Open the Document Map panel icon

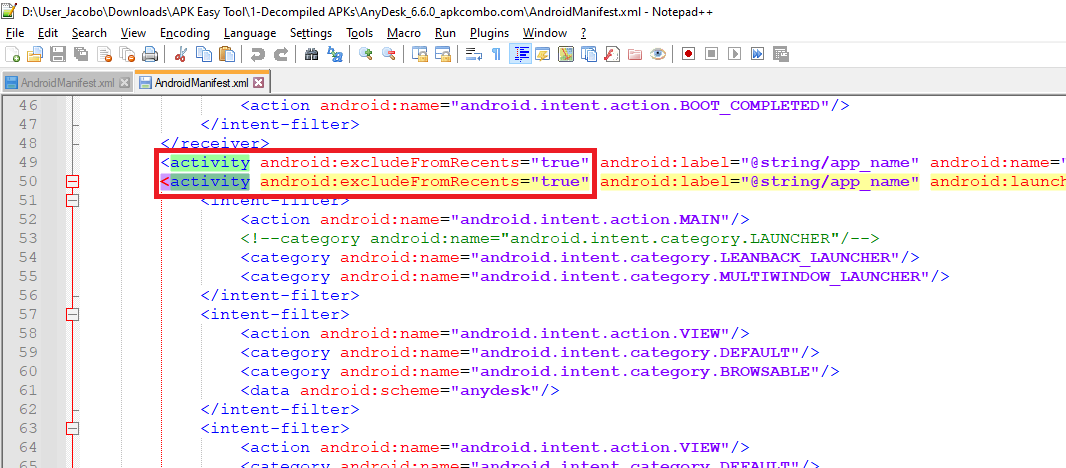(x=566, y=54)
